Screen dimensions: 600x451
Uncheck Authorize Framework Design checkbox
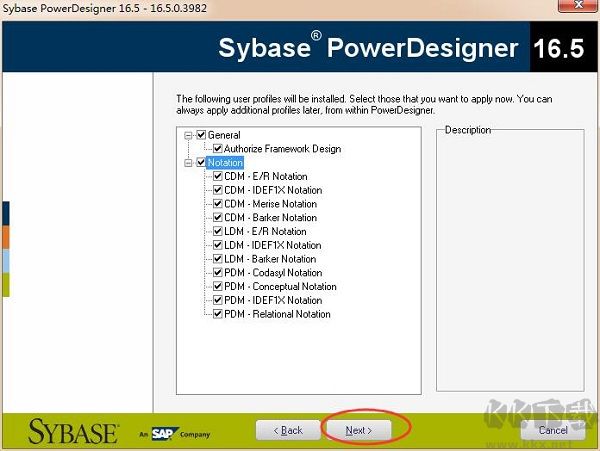pos(217,148)
